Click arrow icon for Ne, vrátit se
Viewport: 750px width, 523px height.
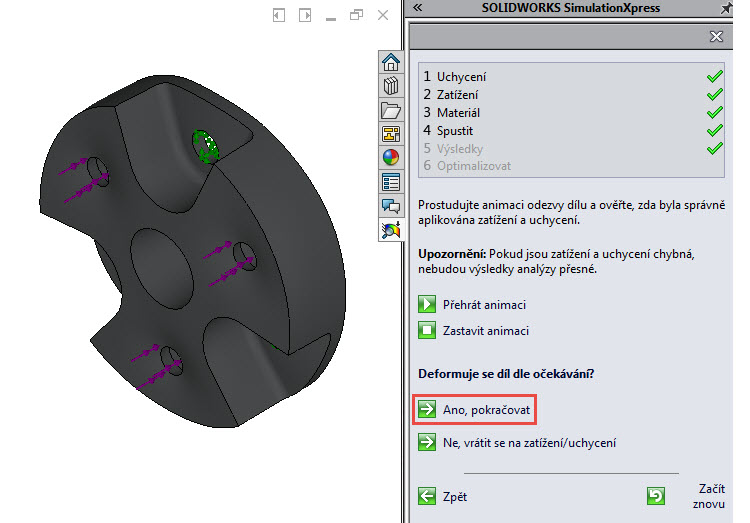click(427, 442)
